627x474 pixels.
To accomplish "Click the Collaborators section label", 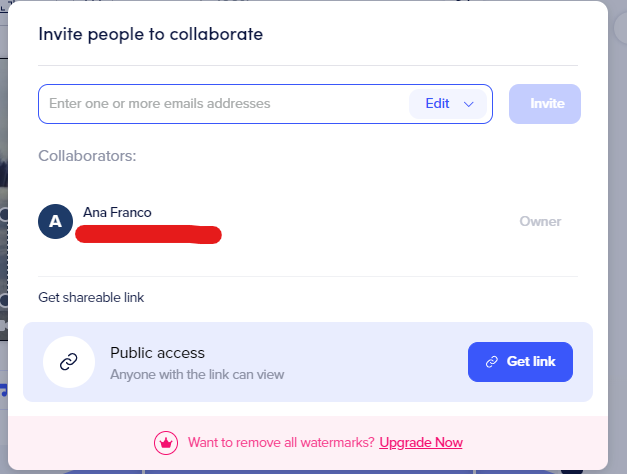I will tap(87, 156).
